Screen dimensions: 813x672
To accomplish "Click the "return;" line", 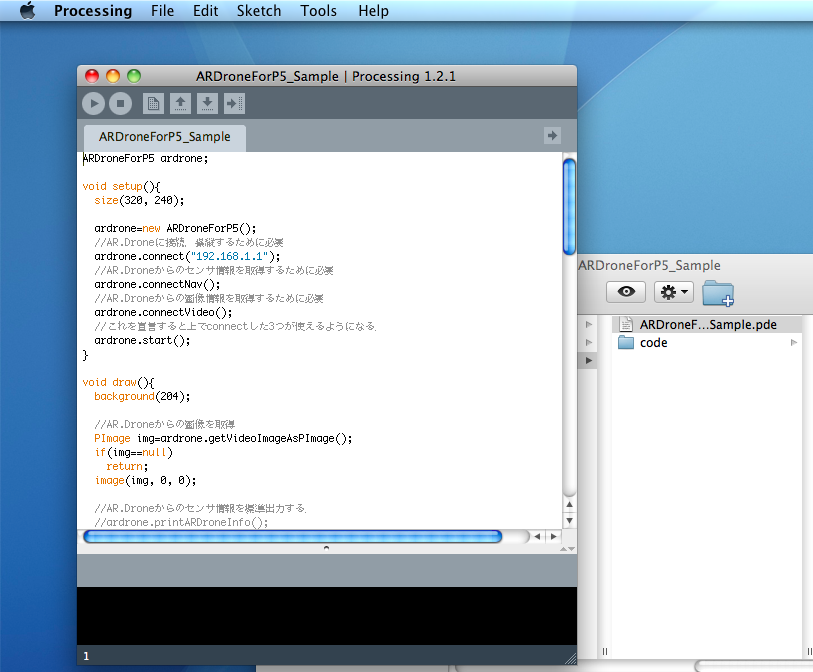I will click(x=127, y=467).
